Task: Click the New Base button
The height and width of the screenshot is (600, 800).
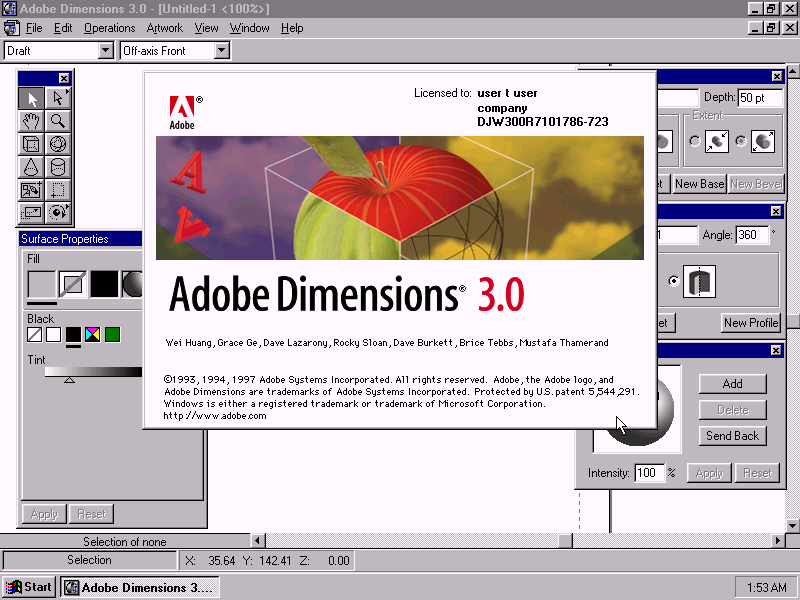Action: [699, 184]
